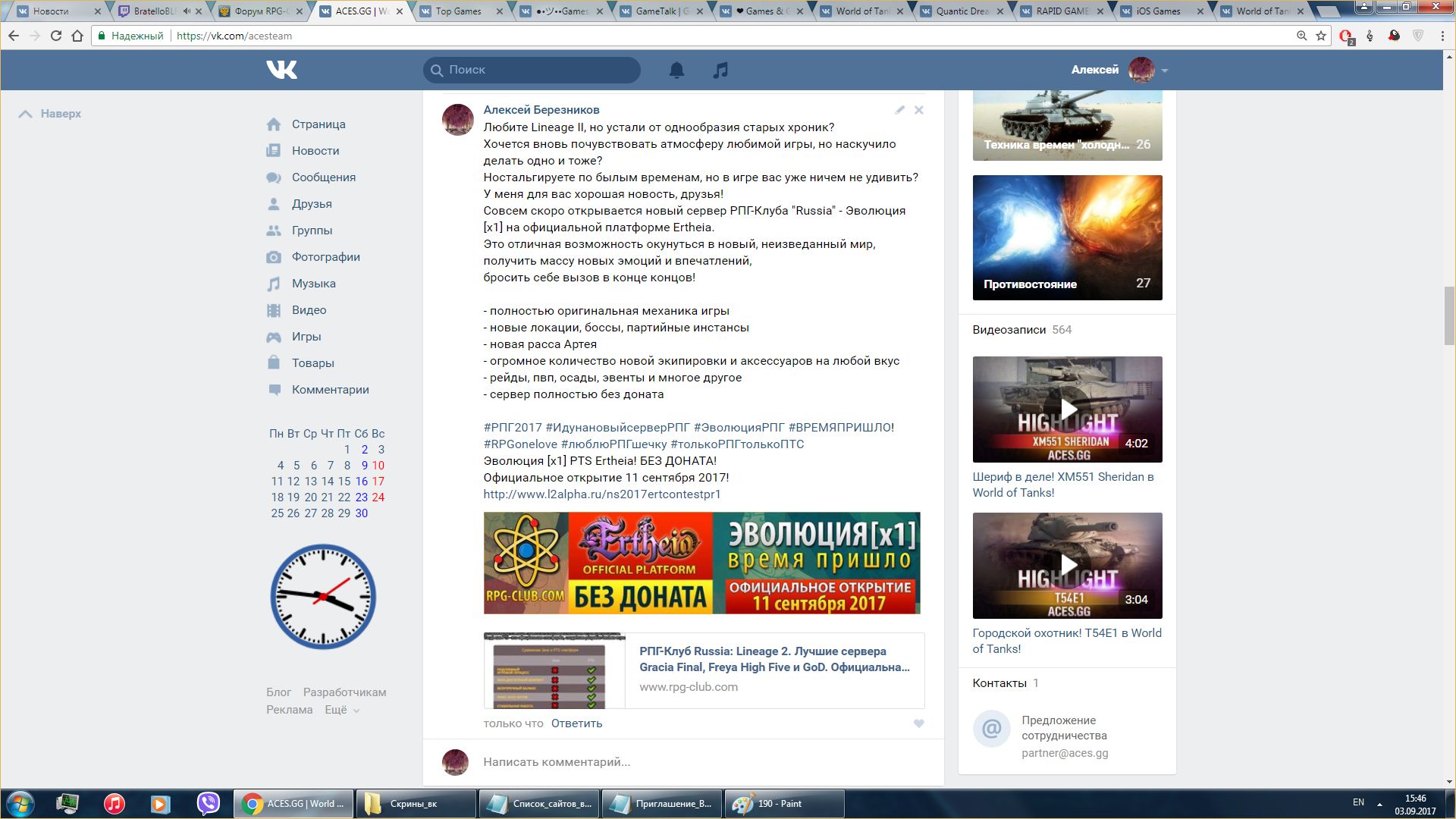1456x819 pixels.
Task: Show hidden system tray icons
Action: click(x=1379, y=804)
